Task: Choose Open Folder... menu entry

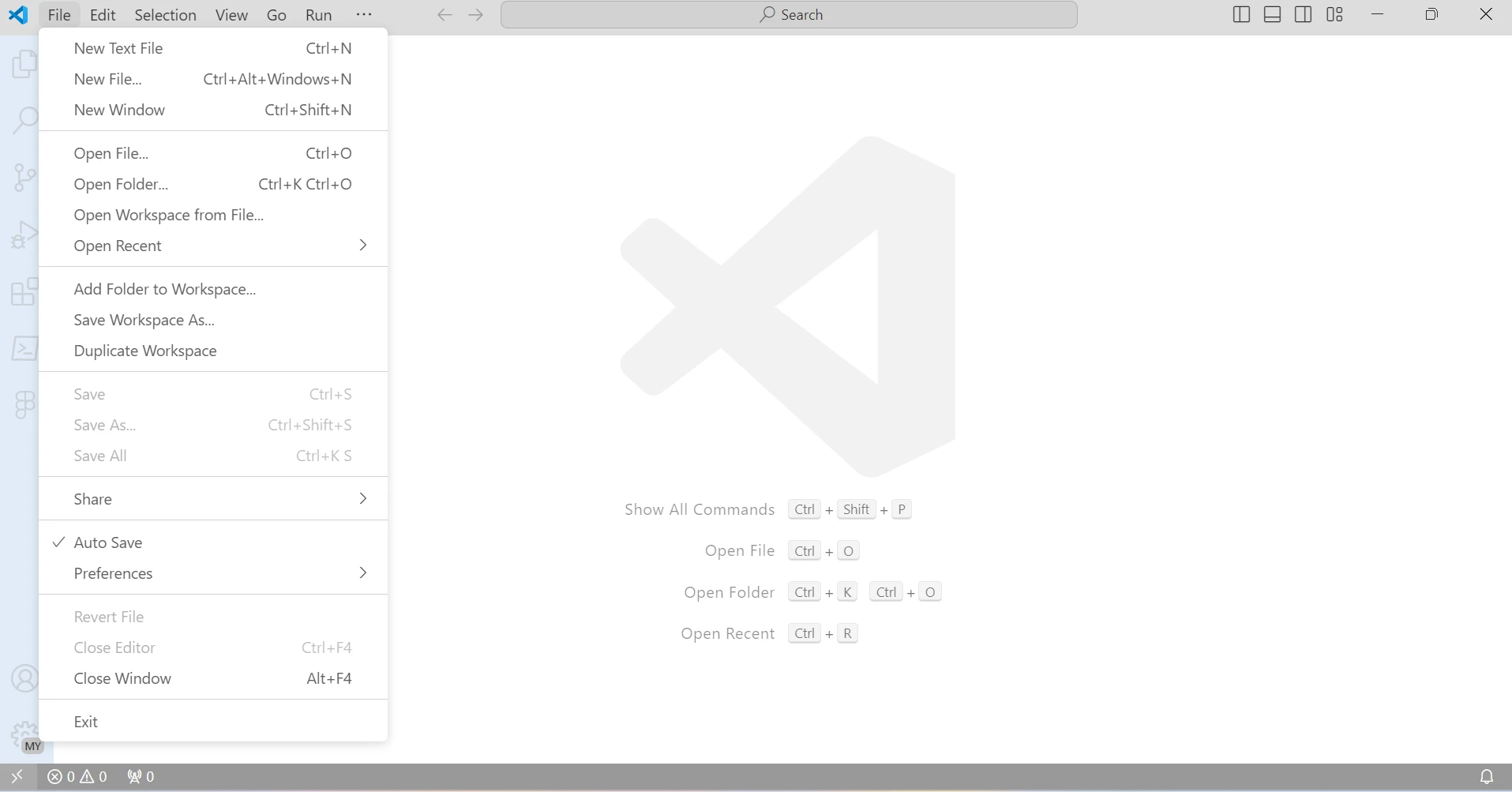Action: tap(121, 184)
